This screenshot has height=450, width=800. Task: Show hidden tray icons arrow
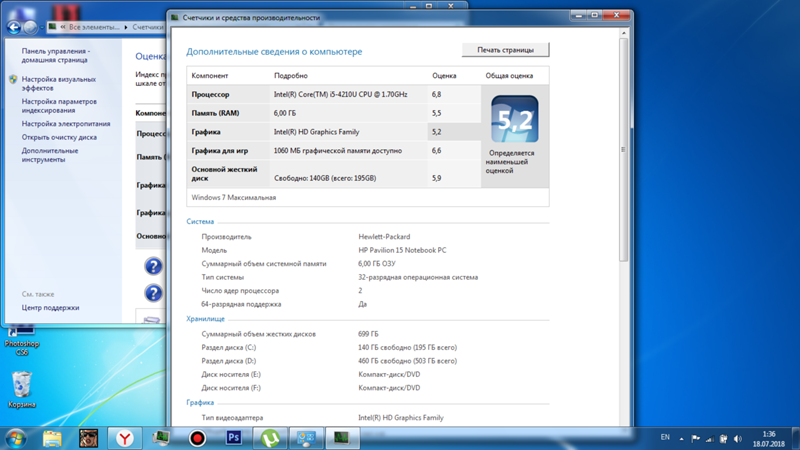[x=682, y=438]
